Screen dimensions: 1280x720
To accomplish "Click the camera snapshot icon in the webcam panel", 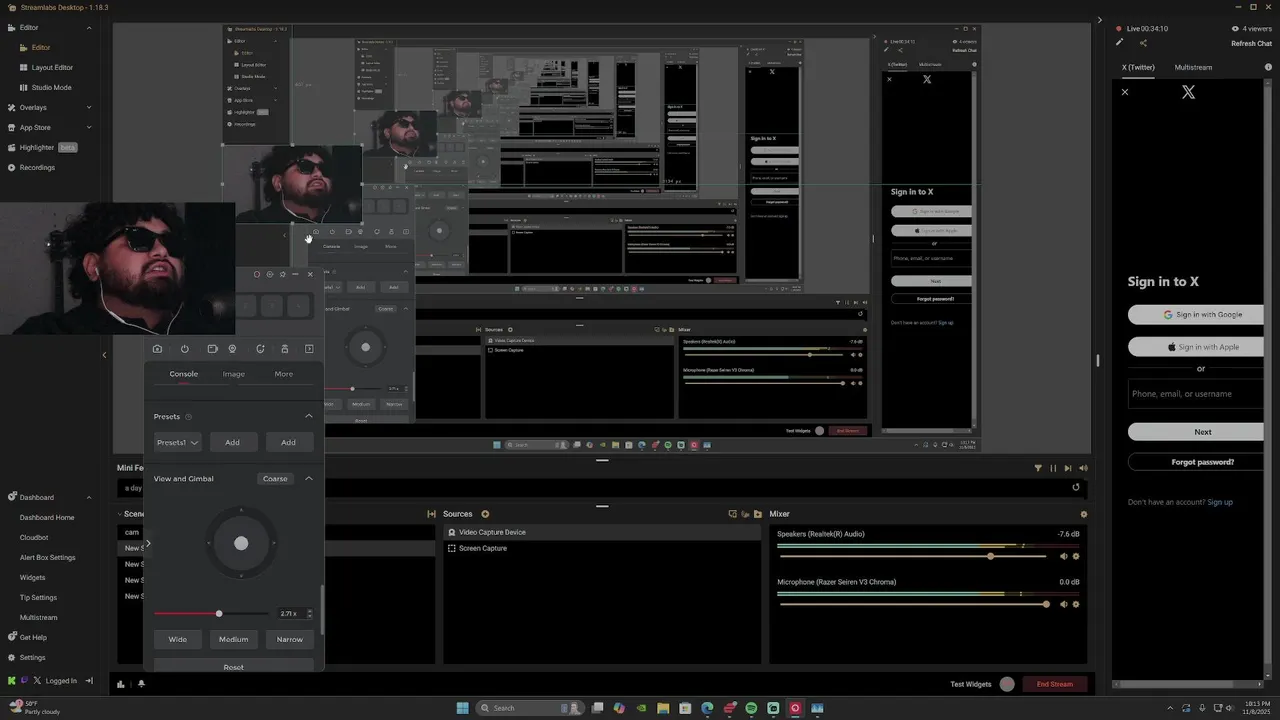I will [x=157, y=349].
